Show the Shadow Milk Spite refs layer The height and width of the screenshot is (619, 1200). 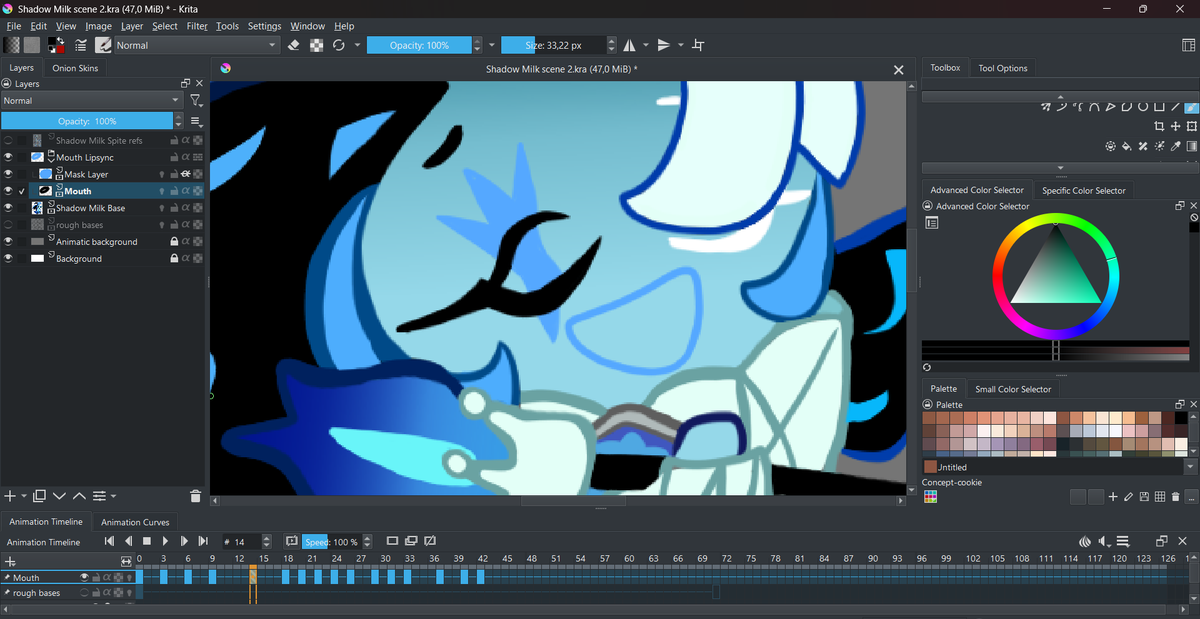click(x=8, y=141)
